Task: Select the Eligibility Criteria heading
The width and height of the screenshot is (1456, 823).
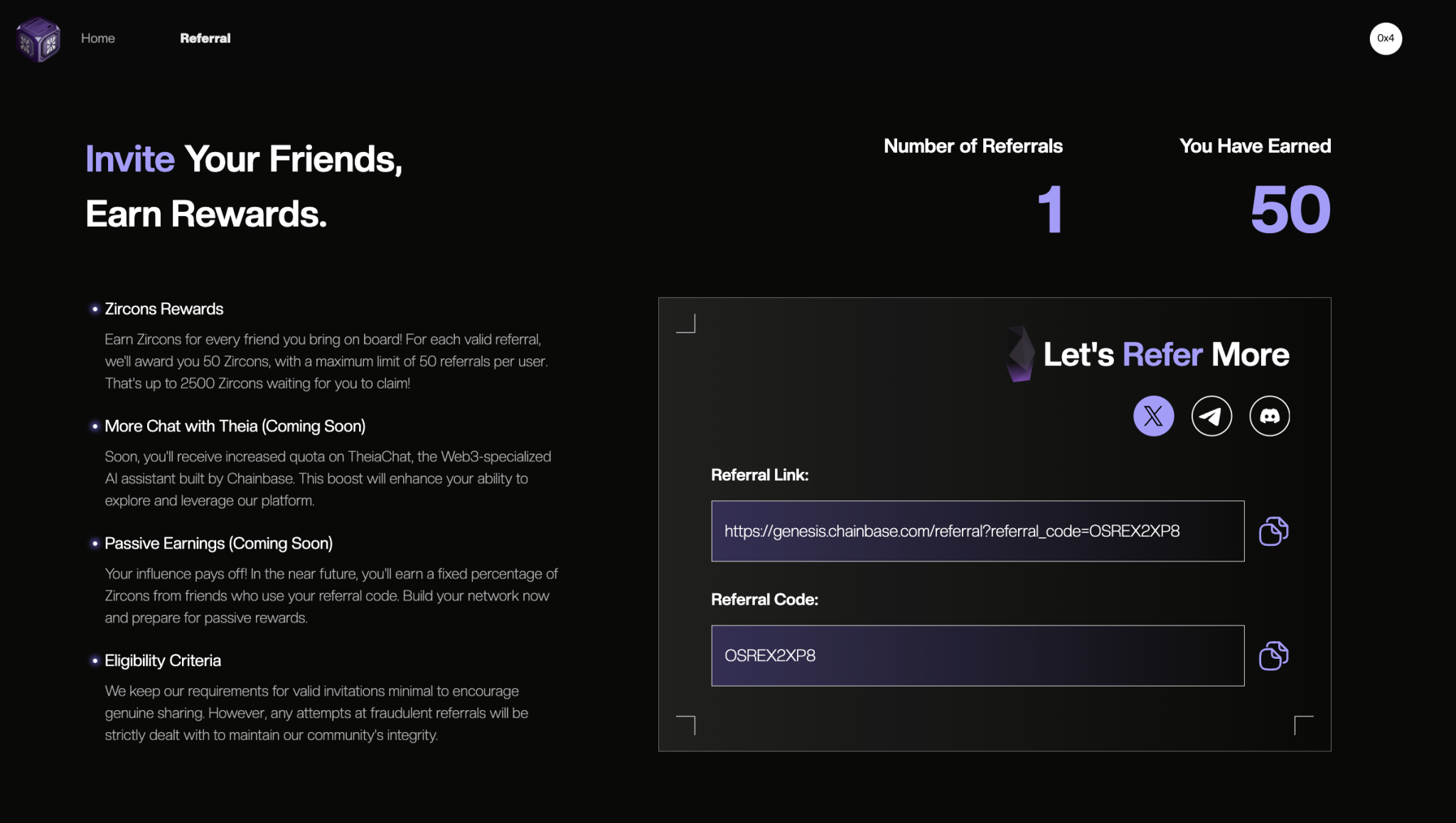Action: (x=163, y=661)
